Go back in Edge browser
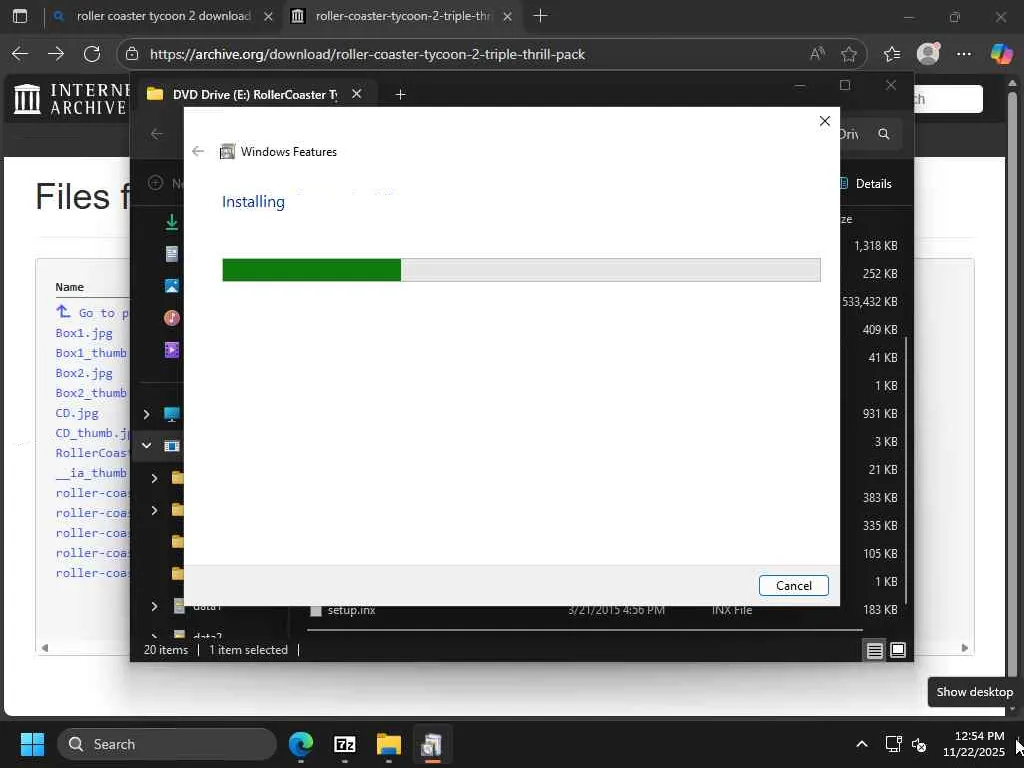1024x768 pixels. 20,54
